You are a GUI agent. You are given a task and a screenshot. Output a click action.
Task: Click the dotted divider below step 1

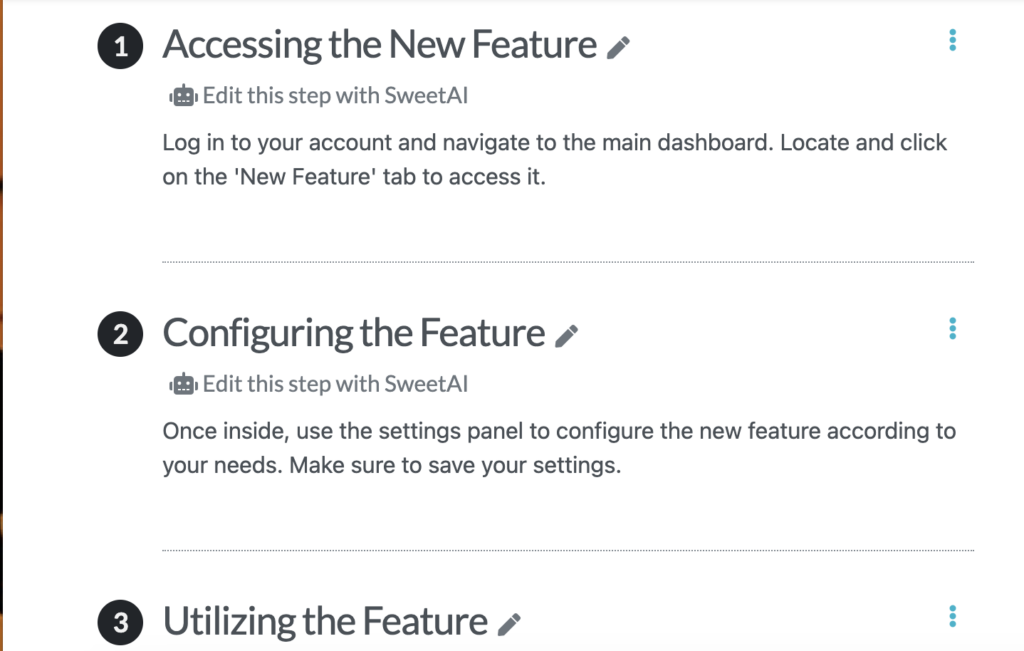tap(568, 262)
